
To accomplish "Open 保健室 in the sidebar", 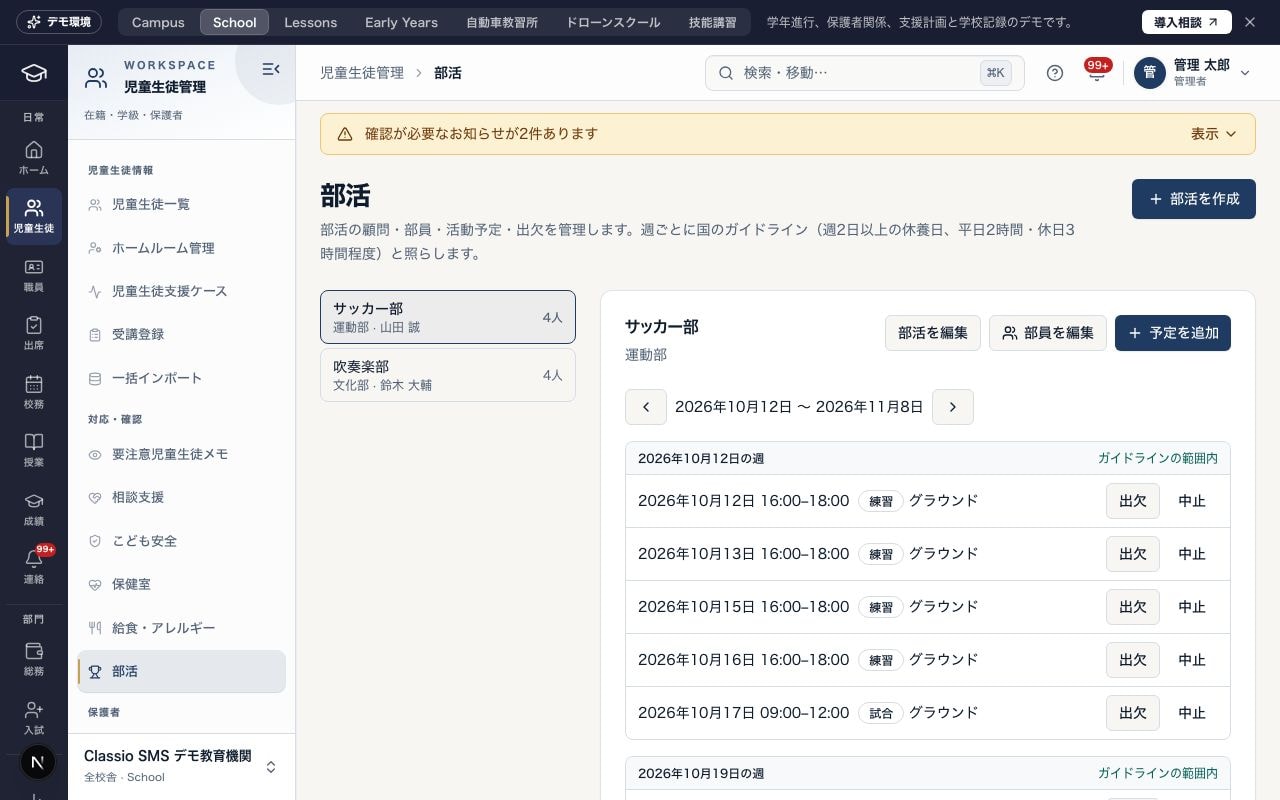I will click(x=181, y=584).
